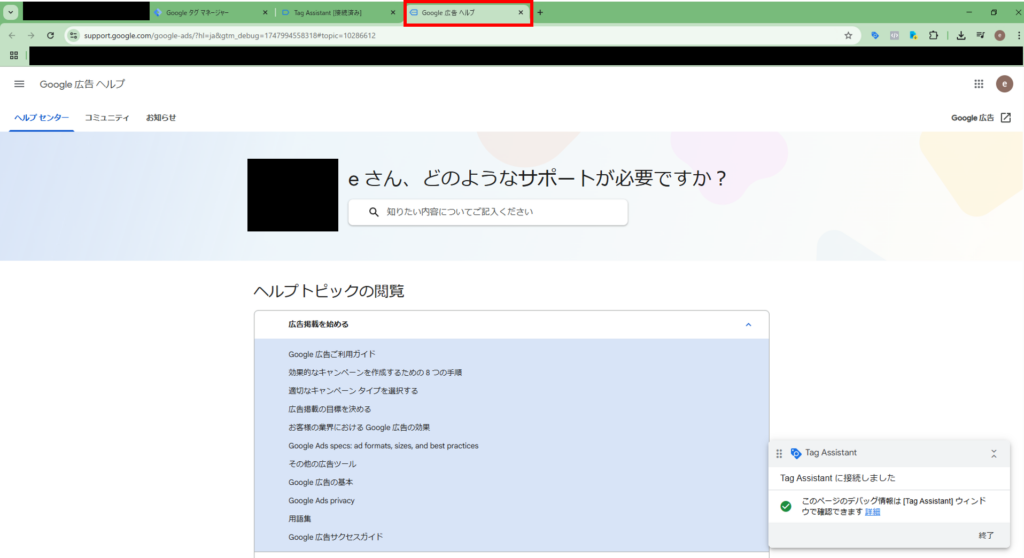Click the 広告掲載を始める section header
Viewport: 1024px width, 558px height.
tap(511, 325)
